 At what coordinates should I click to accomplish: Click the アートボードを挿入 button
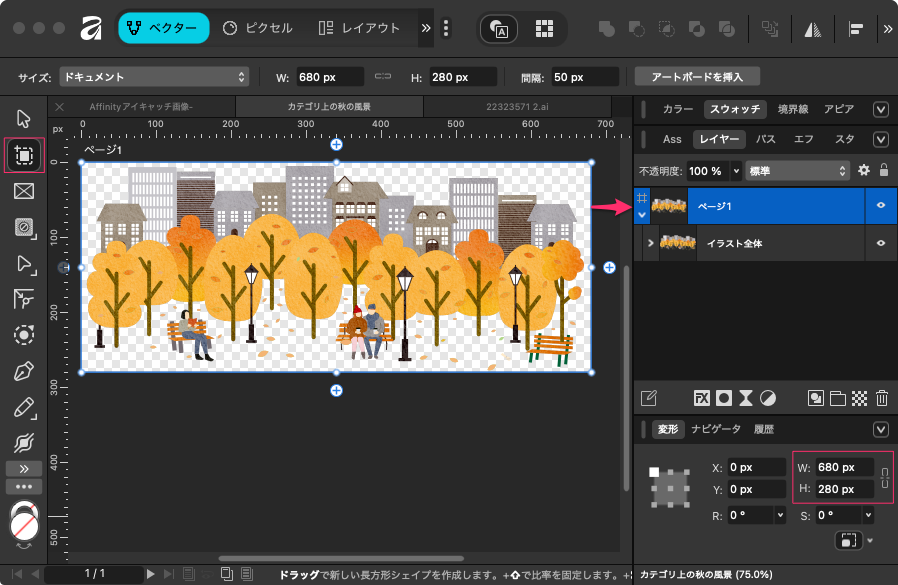pos(697,77)
